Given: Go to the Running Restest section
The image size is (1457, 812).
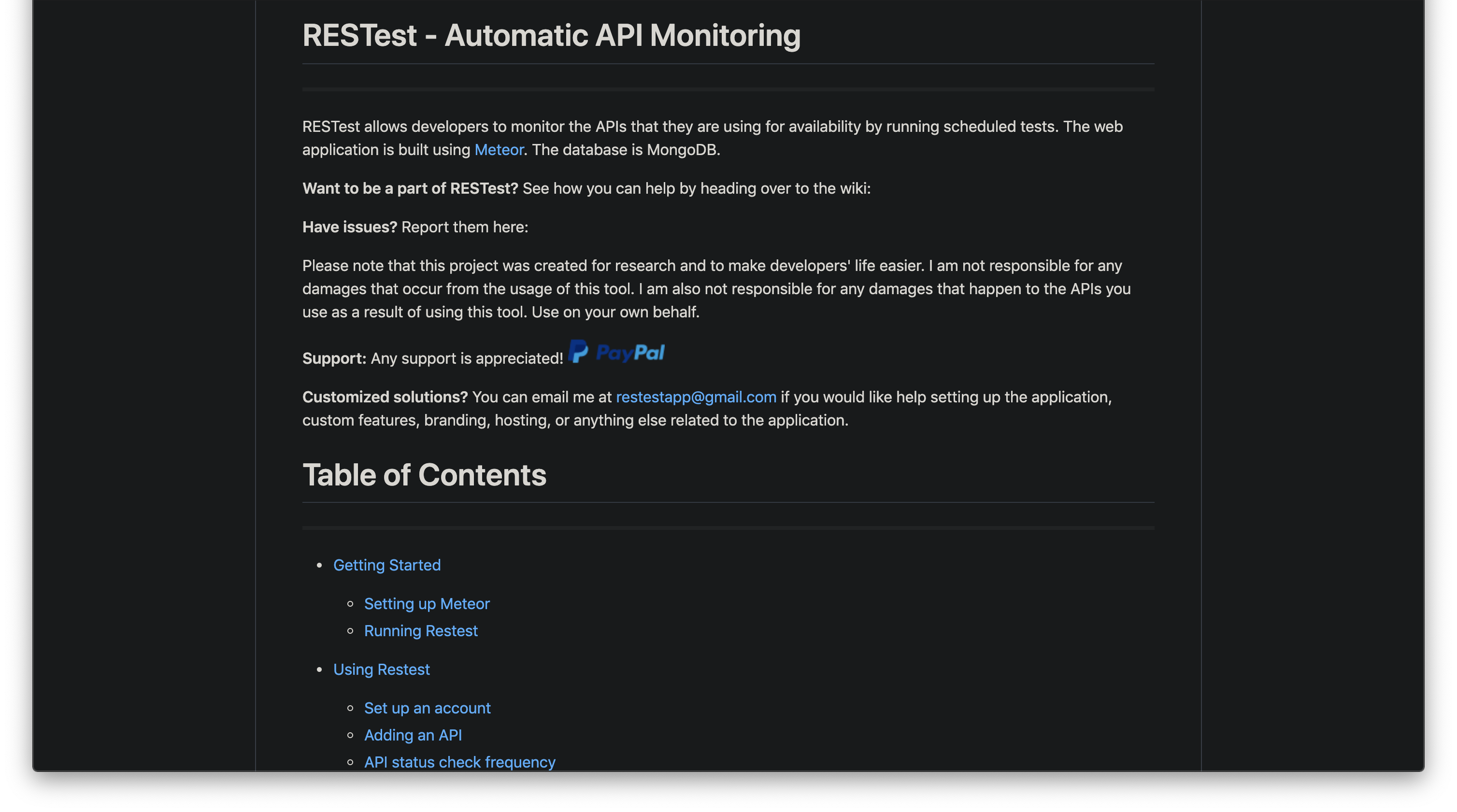Looking at the screenshot, I should click(420, 630).
